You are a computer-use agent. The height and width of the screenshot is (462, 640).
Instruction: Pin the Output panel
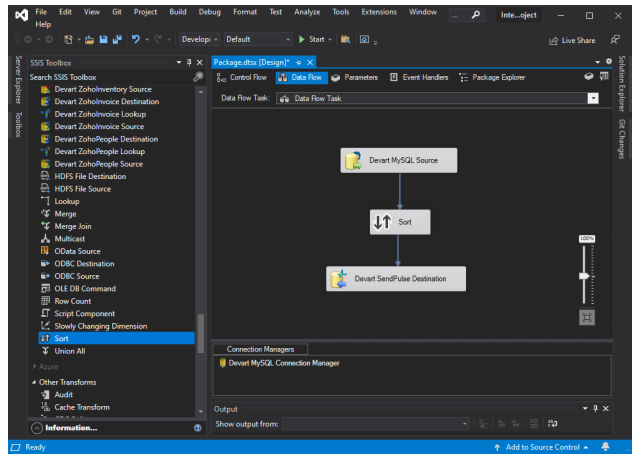[x=596, y=409]
